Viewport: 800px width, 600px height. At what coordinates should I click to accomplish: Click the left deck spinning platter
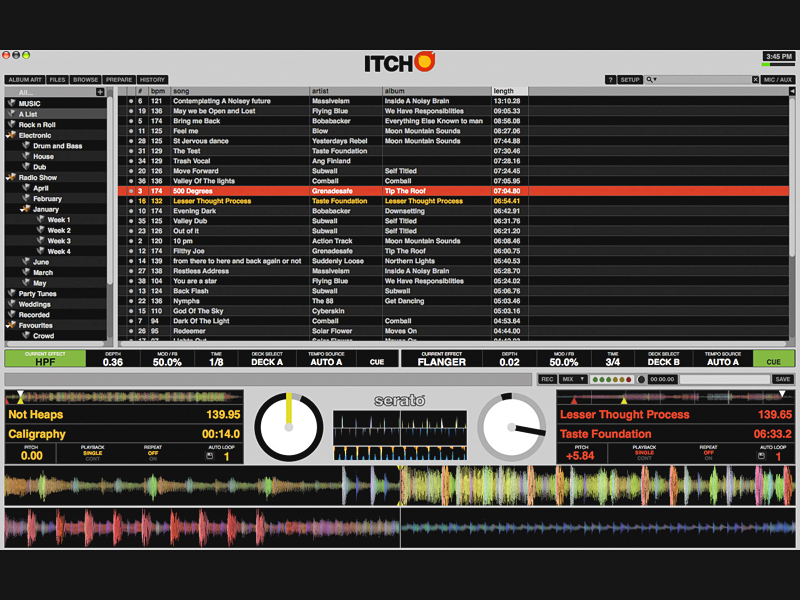coord(288,426)
